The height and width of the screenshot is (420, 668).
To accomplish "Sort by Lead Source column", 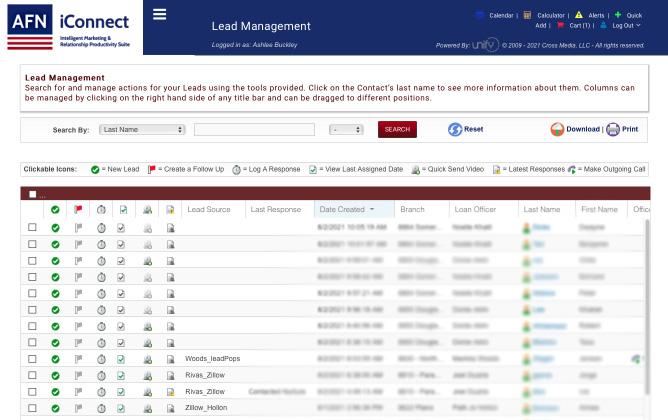I will pos(209,210).
